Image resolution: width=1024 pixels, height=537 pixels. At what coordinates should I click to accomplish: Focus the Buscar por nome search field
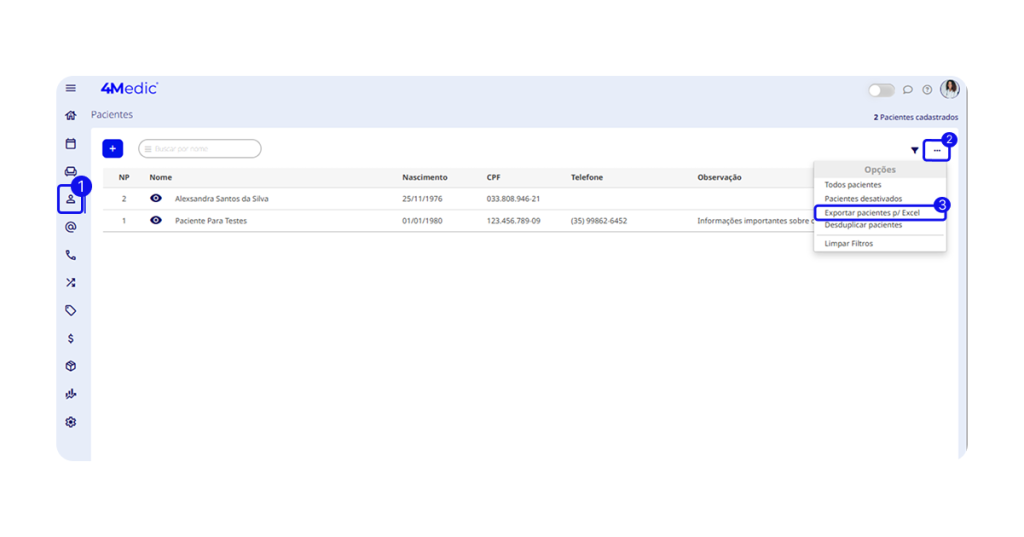click(200, 149)
